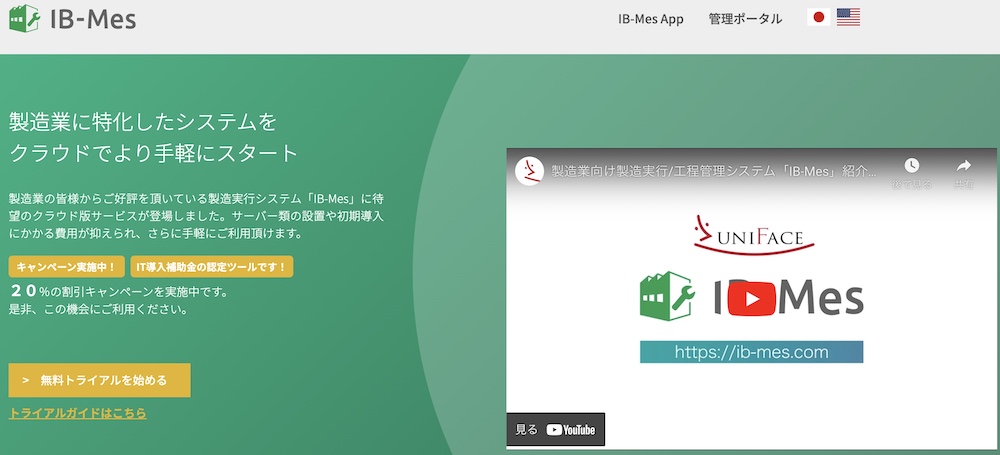Click the https://ib-mes.com banner in video

(x=751, y=352)
